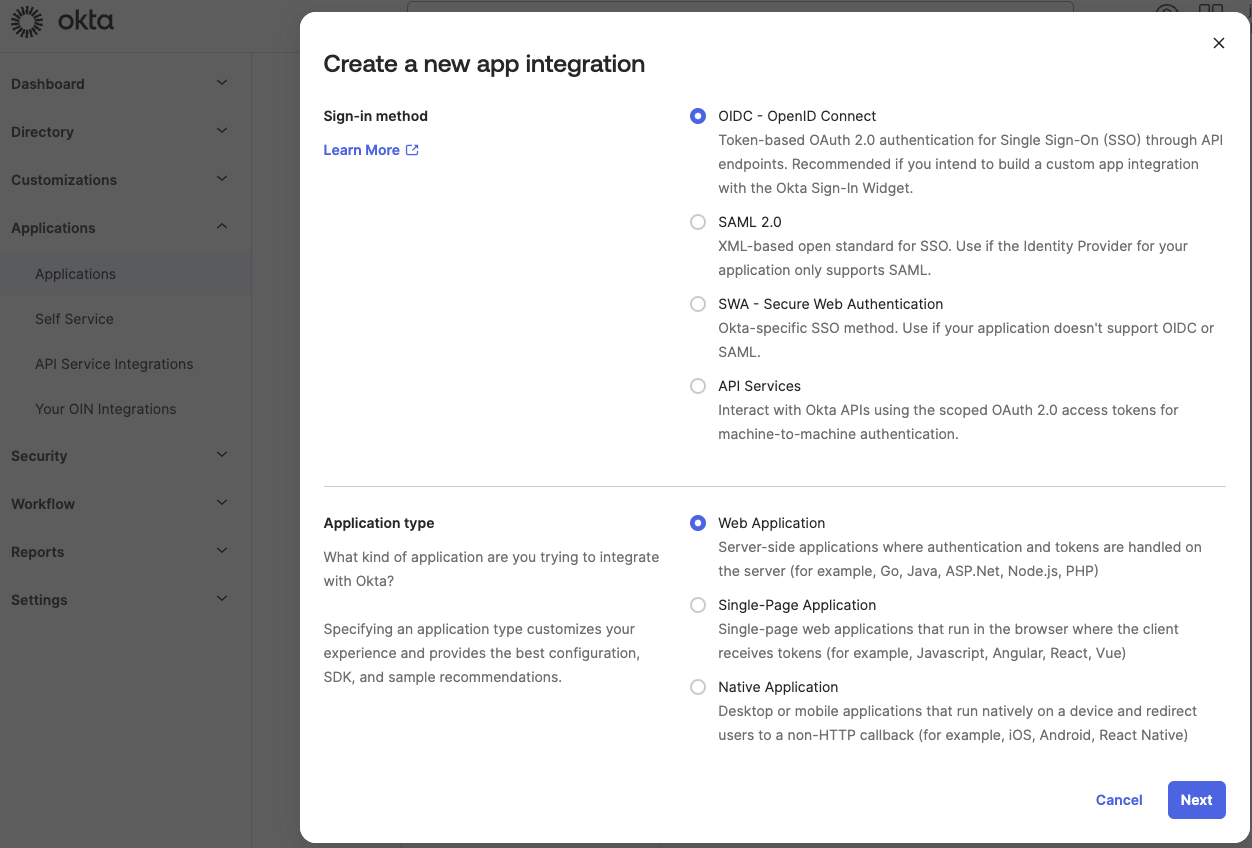Select Native Application radio button
The image size is (1252, 848).
(698, 687)
